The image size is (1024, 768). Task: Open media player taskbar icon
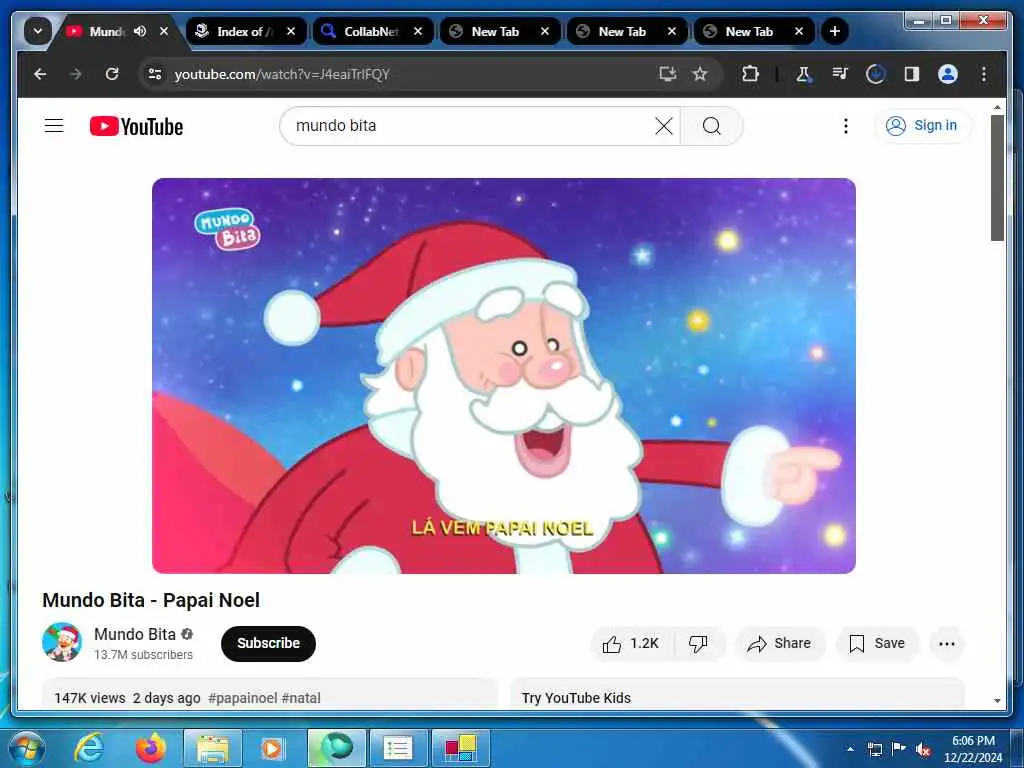click(x=272, y=748)
